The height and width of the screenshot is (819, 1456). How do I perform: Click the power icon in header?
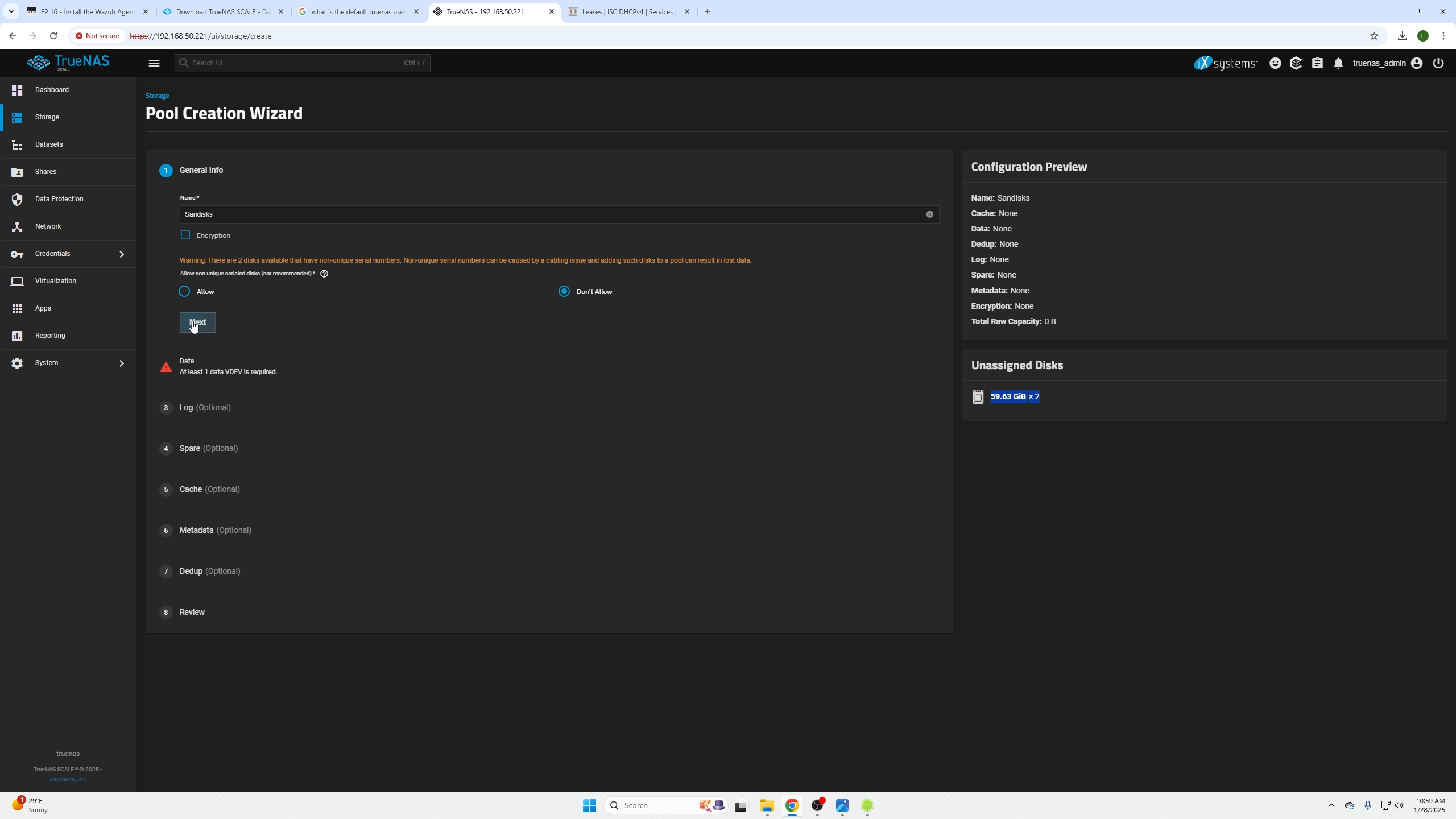[1438, 63]
